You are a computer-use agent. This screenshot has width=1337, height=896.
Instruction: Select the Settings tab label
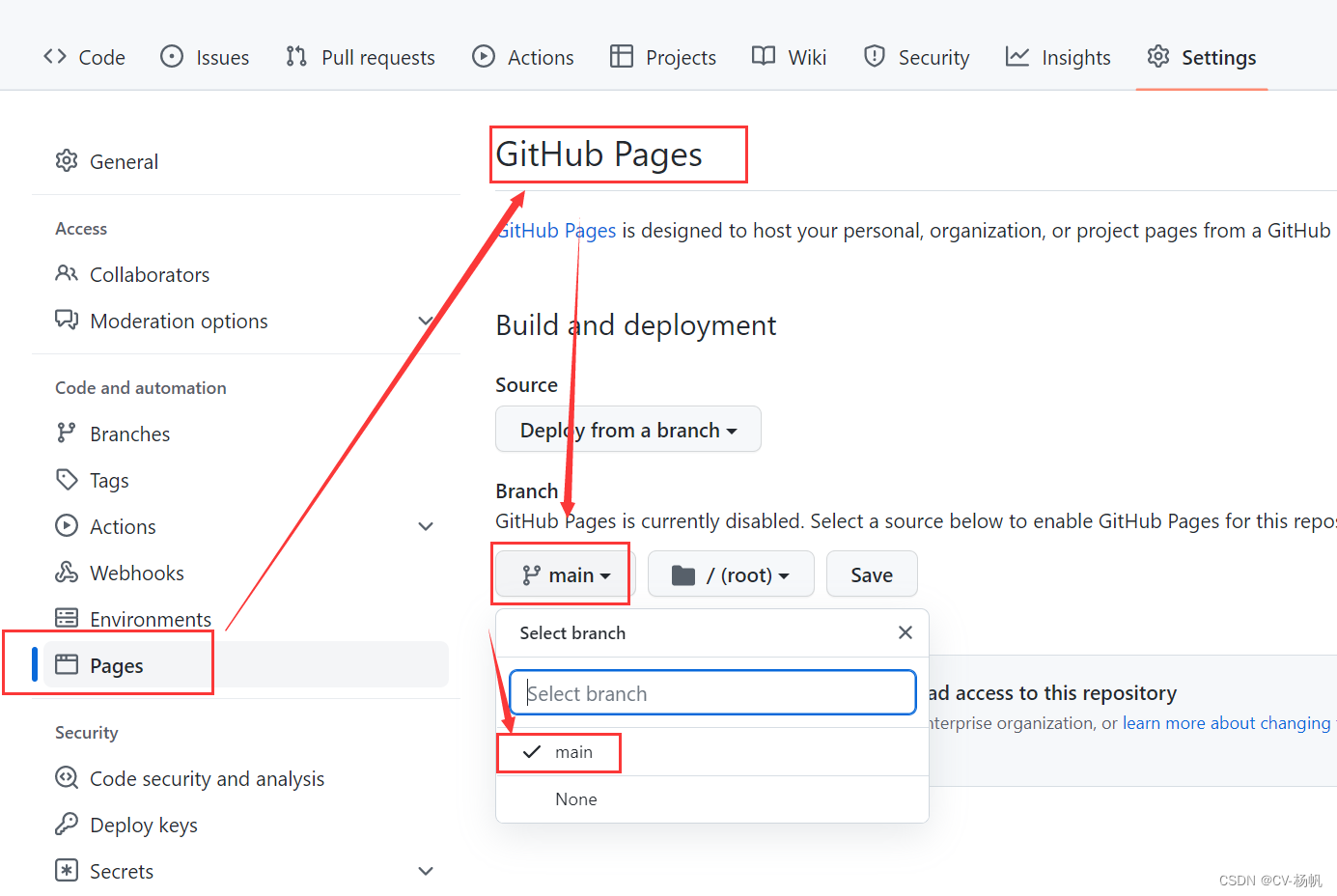(1219, 58)
